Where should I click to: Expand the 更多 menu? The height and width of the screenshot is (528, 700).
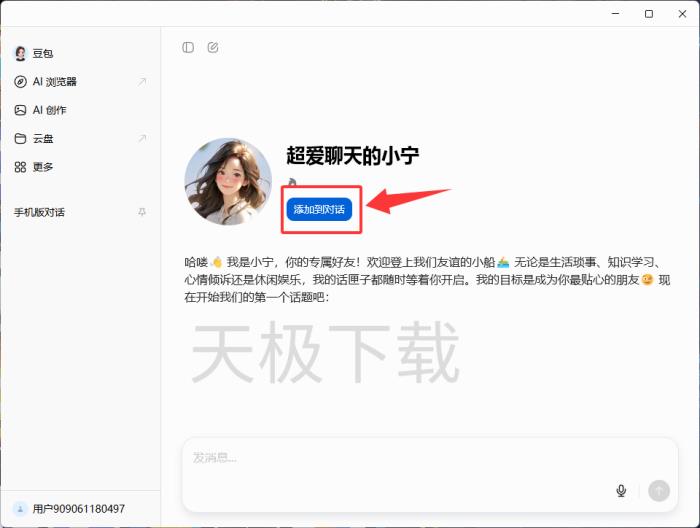pos(42,167)
